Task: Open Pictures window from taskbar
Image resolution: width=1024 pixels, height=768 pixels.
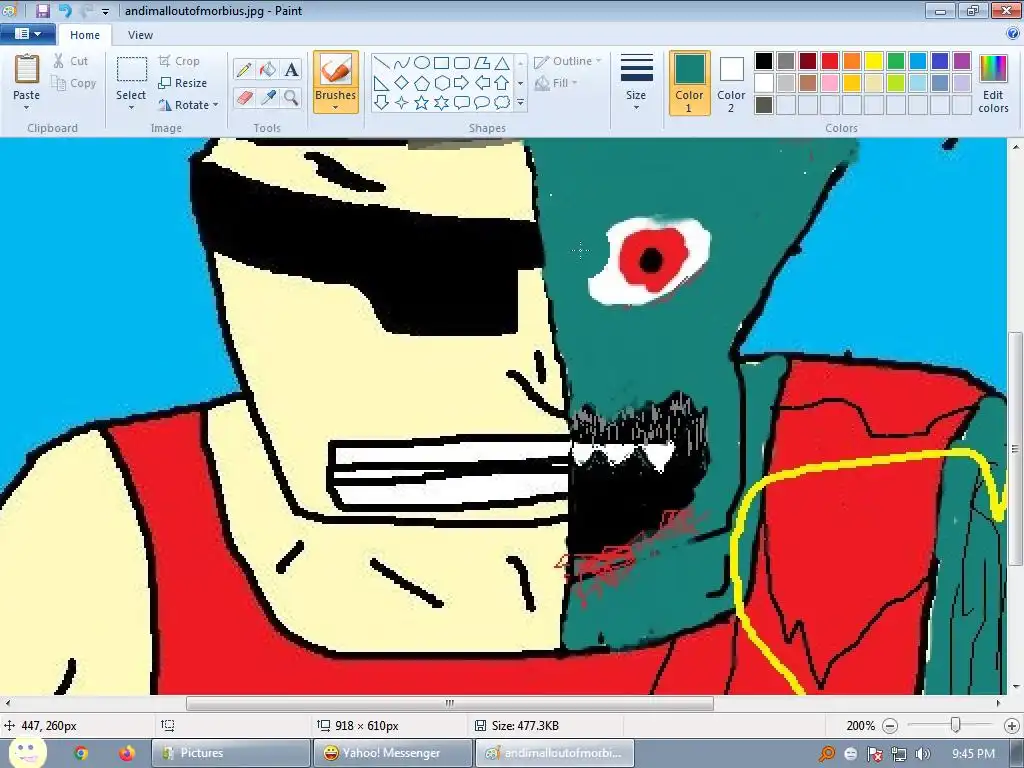Action: (x=231, y=753)
